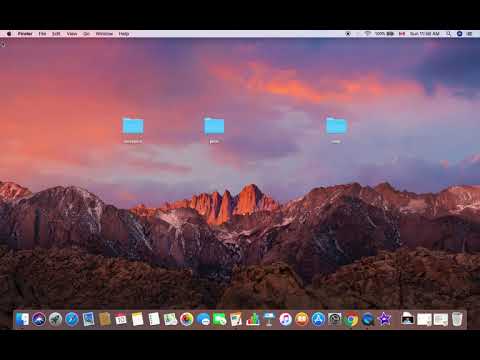This screenshot has height=360, width=480.
Task: Open Mail stamp icon in Dock
Action: pyautogui.click(x=88, y=319)
